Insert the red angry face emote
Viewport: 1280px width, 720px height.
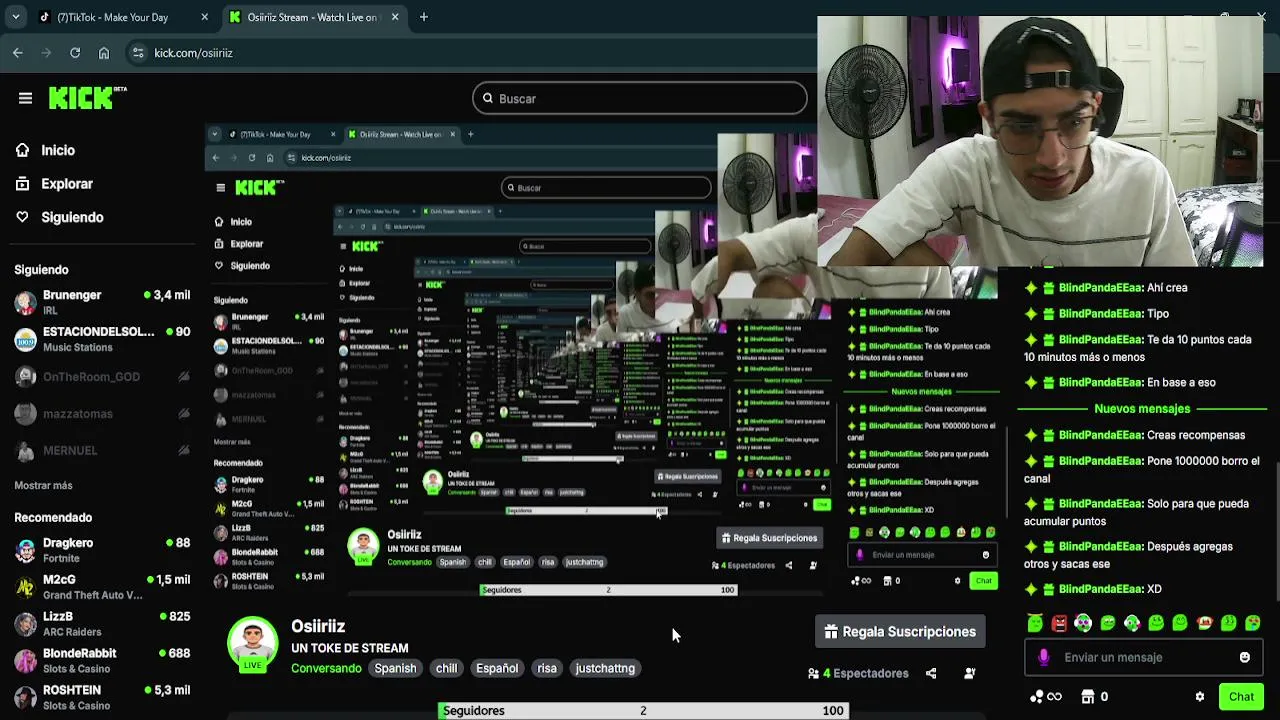(1059, 623)
